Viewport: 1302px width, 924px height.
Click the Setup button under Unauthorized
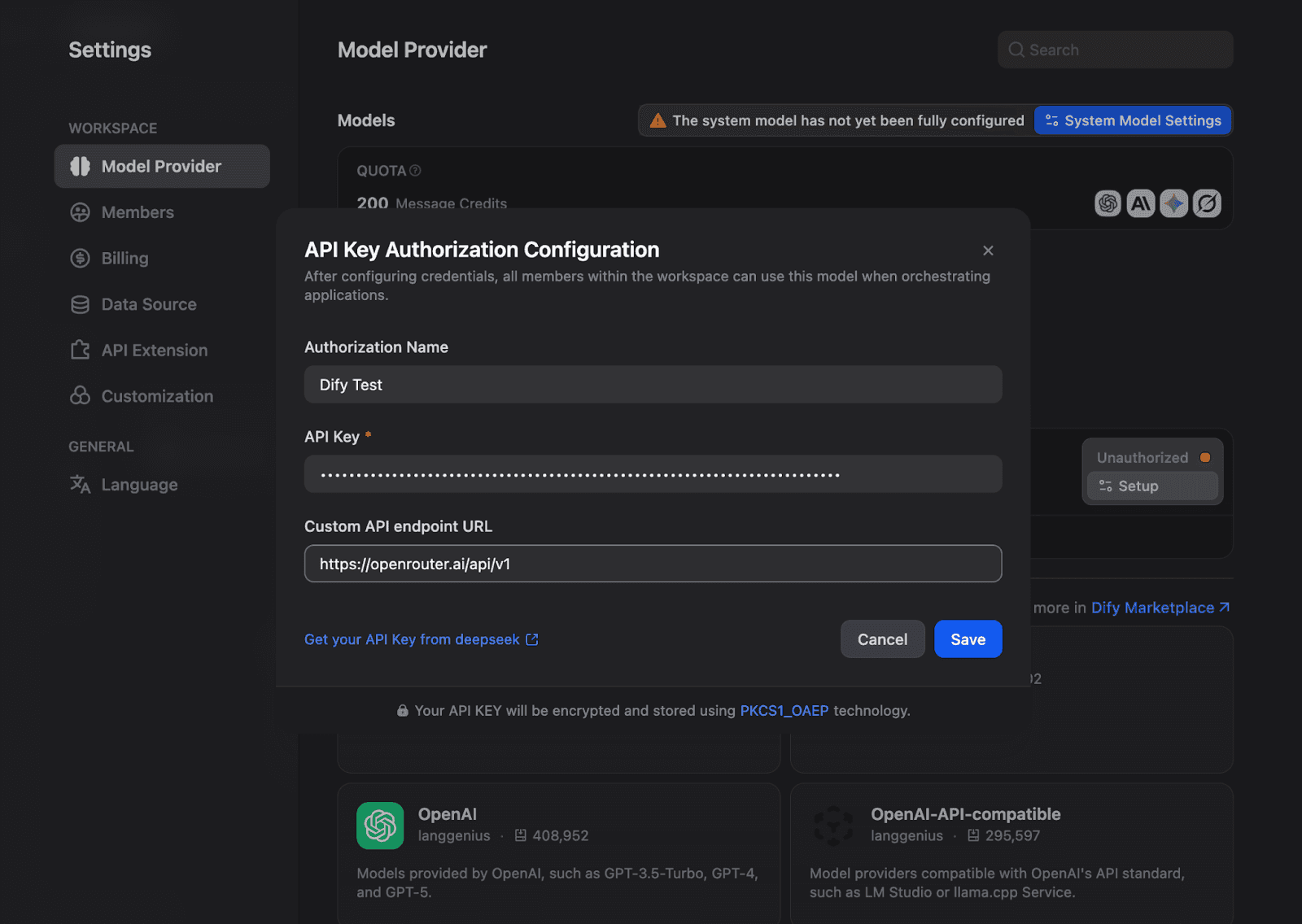tap(1152, 486)
